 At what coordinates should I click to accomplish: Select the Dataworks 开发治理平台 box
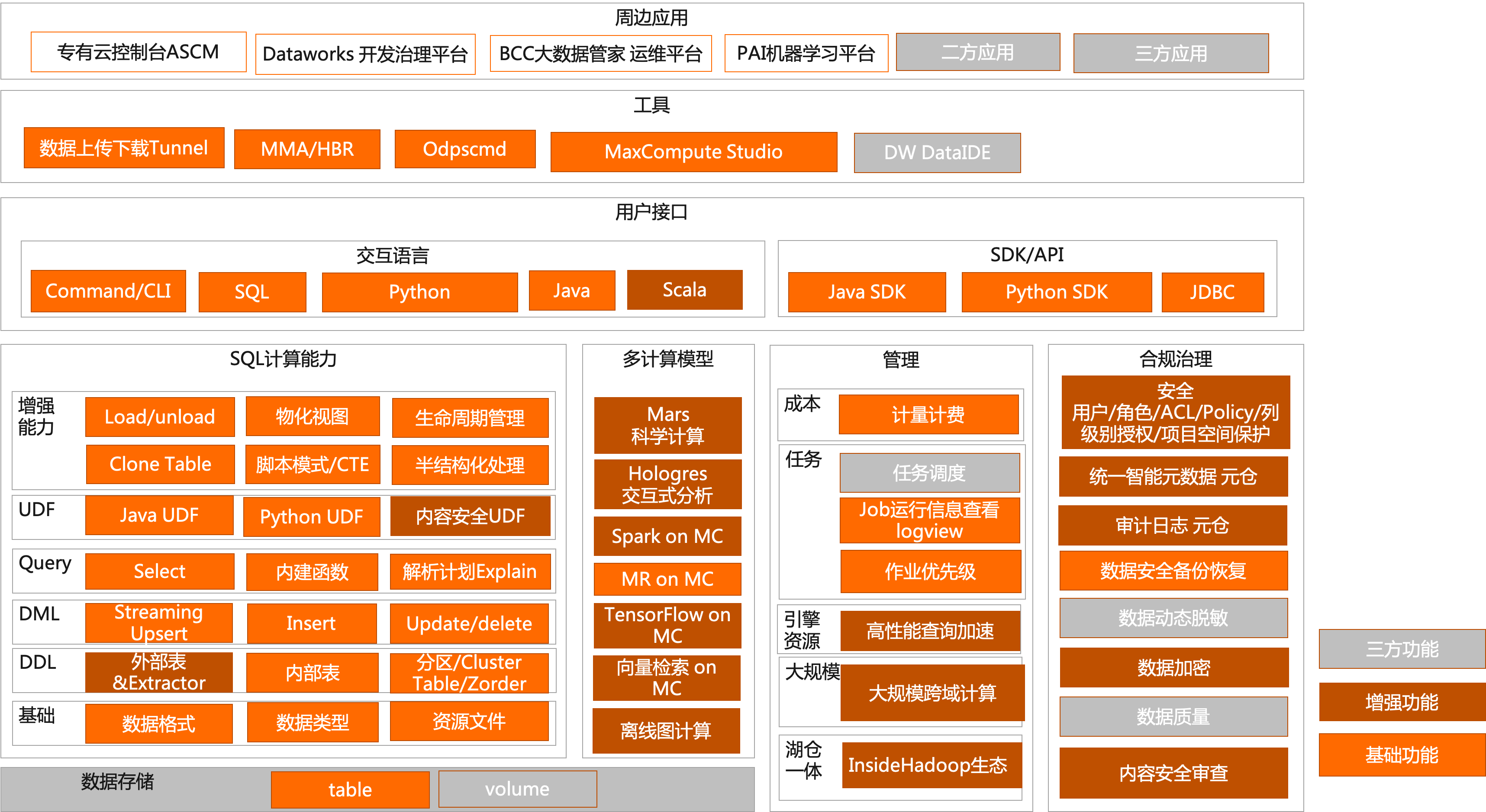tap(365, 54)
